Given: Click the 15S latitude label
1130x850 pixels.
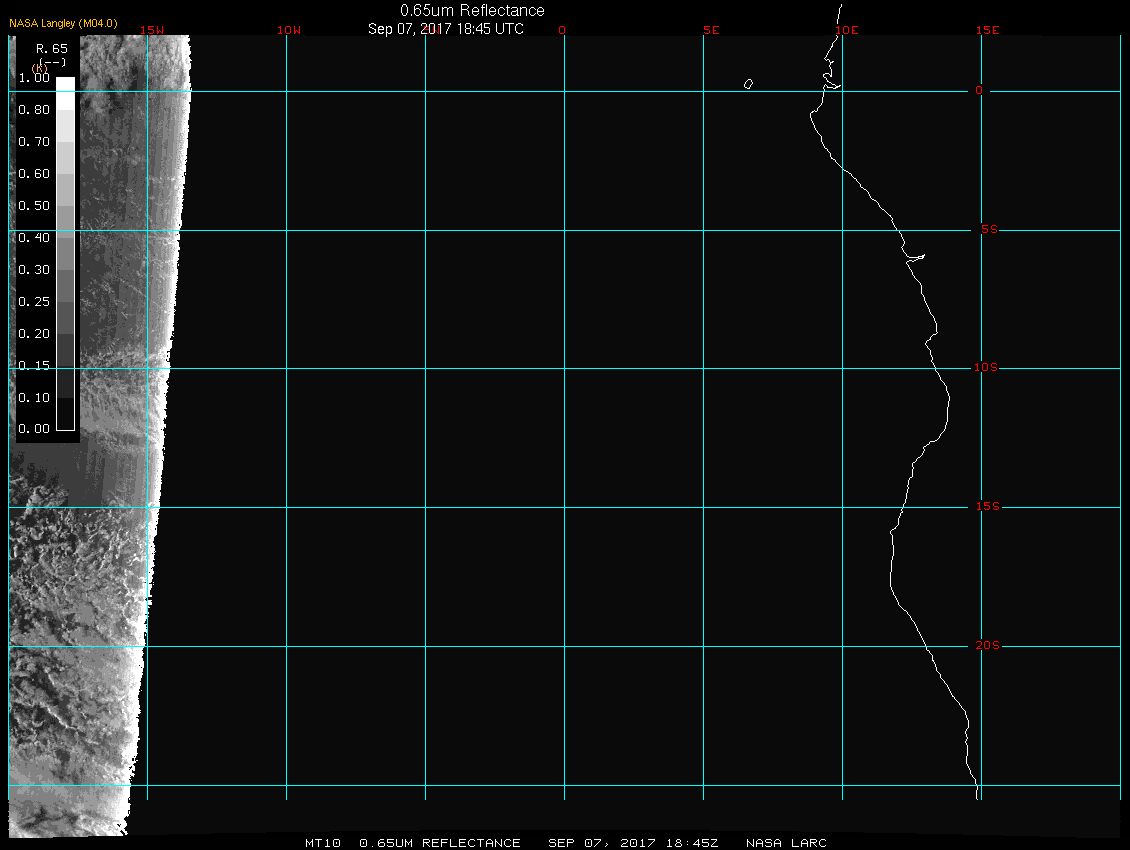Looking at the screenshot, I should (x=986, y=507).
